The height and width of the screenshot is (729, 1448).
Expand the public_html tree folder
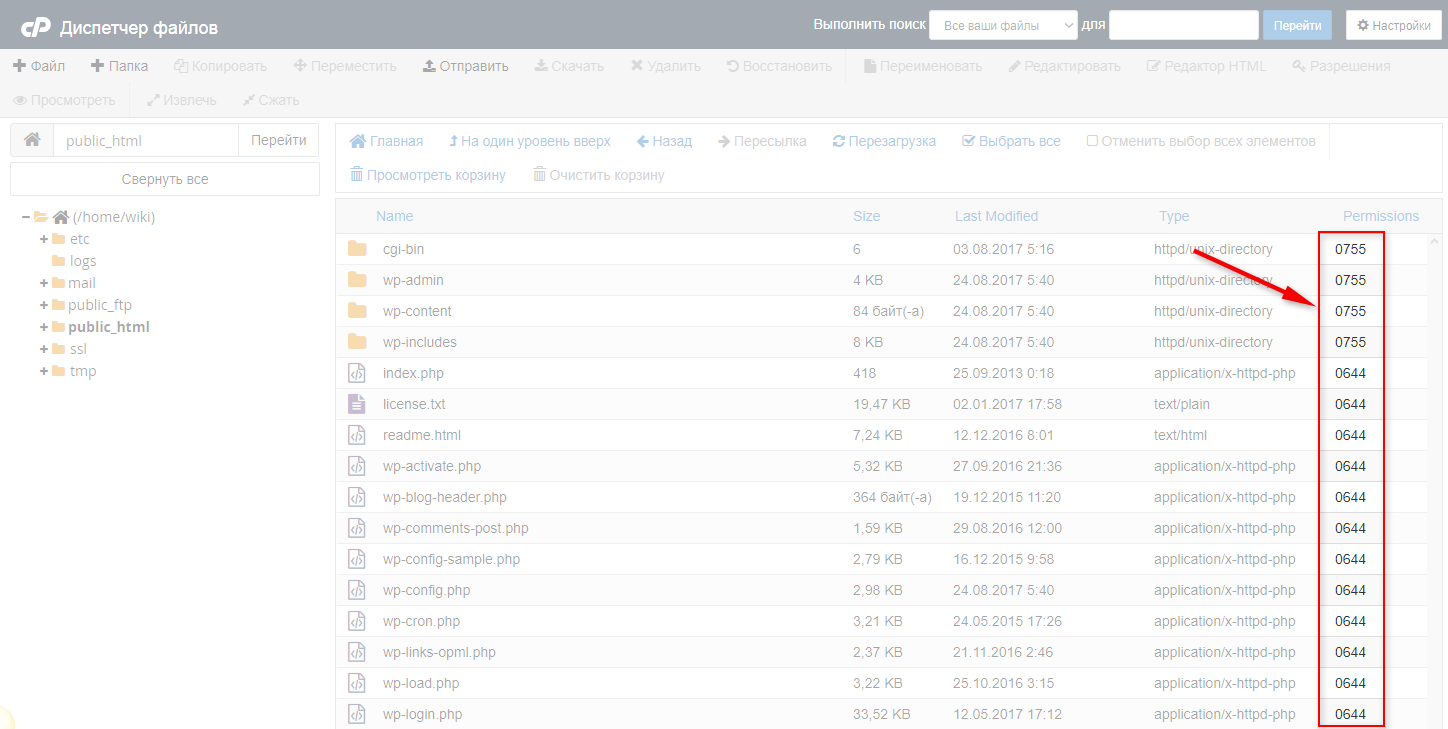[x=44, y=327]
